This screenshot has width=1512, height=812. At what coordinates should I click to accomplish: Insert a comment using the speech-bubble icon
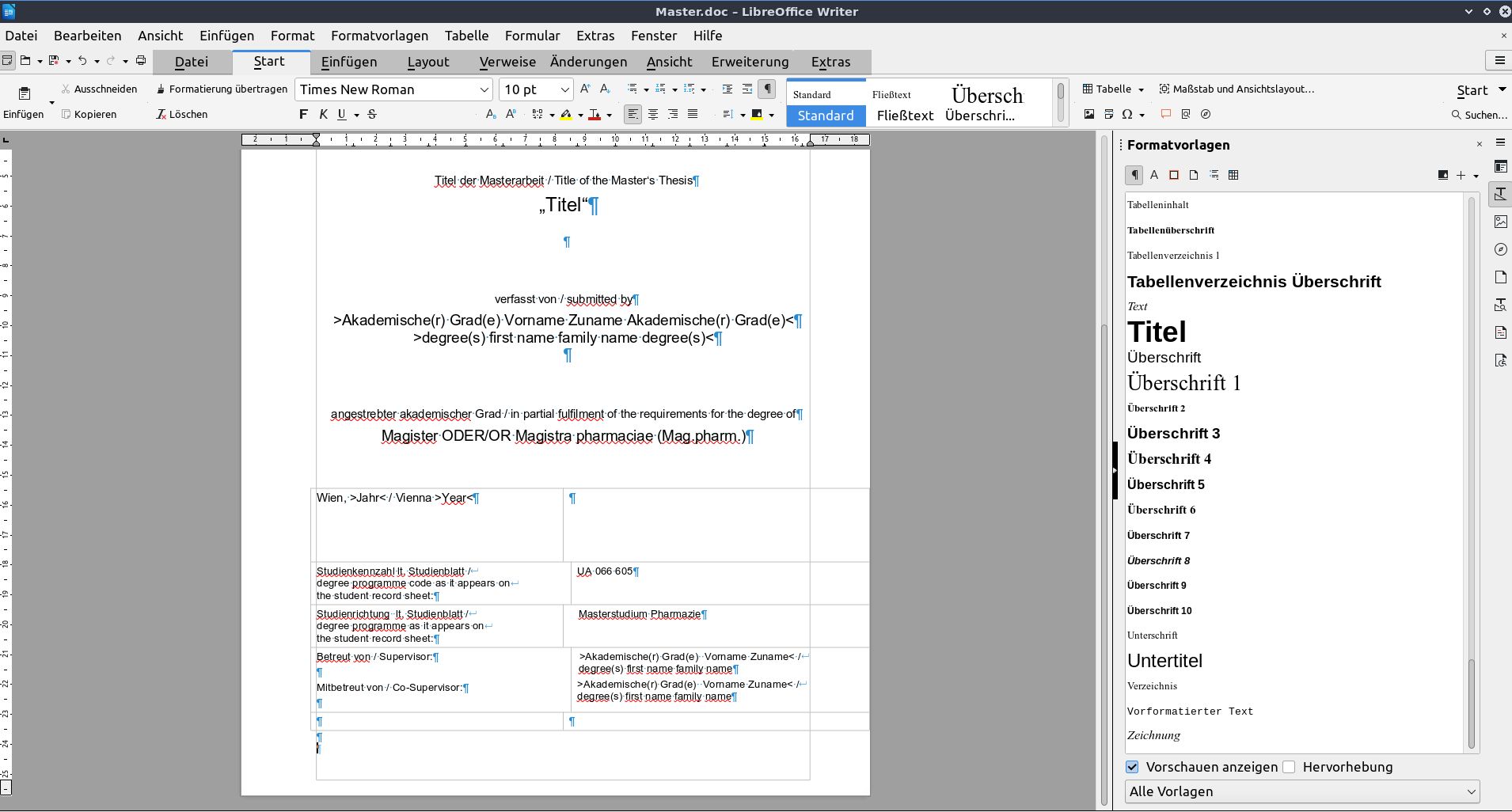1166,115
